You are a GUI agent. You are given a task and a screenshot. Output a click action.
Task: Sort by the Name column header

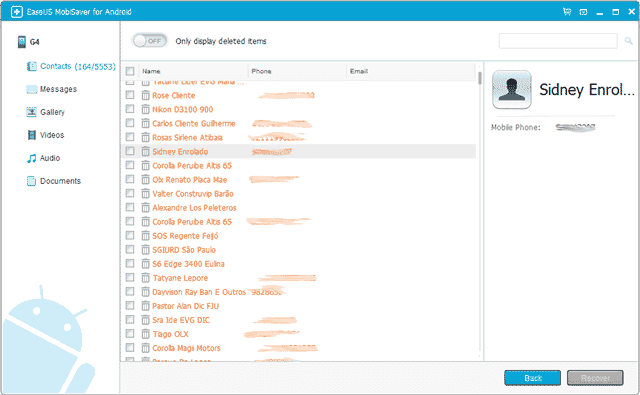tap(193, 71)
